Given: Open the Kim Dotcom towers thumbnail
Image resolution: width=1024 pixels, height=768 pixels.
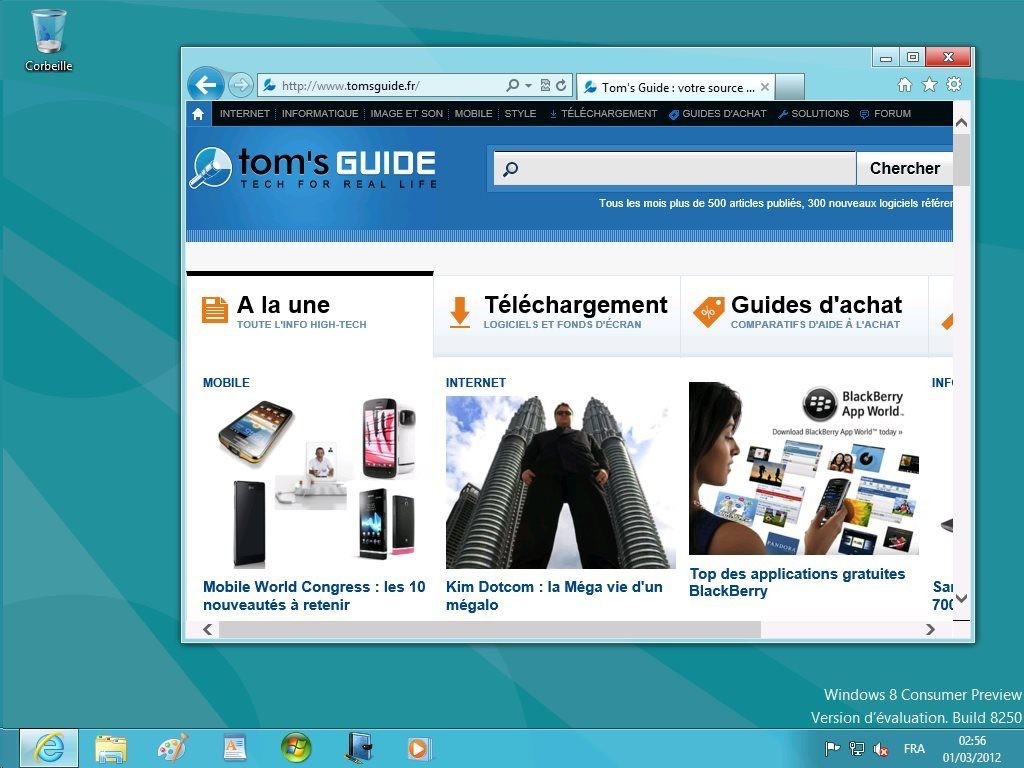Looking at the screenshot, I should pyautogui.click(x=560, y=482).
